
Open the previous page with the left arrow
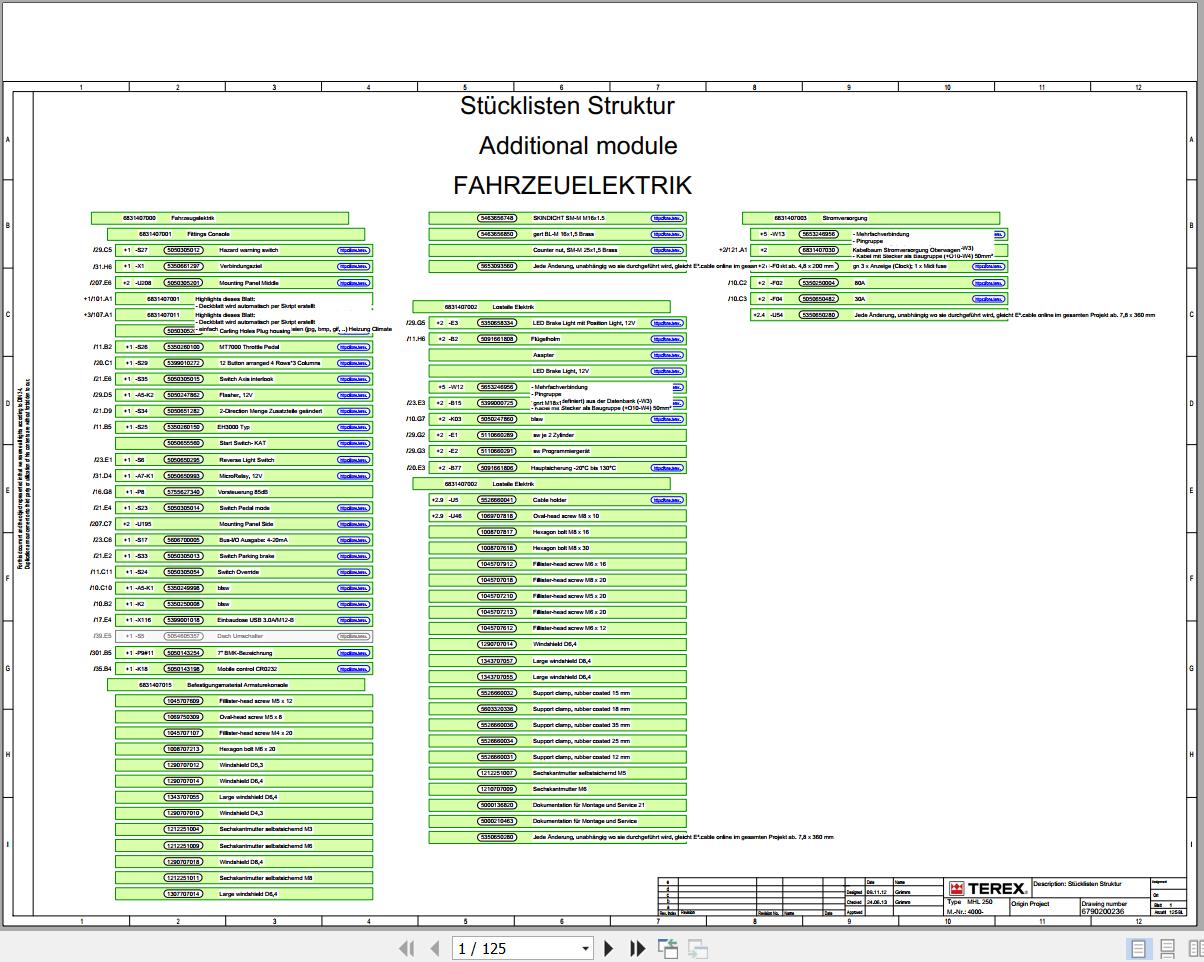click(x=433, y=948)
